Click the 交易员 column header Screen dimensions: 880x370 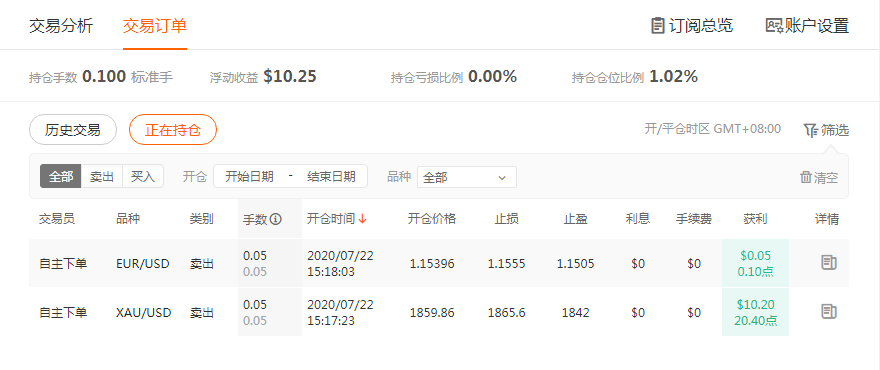click(57, 219)
